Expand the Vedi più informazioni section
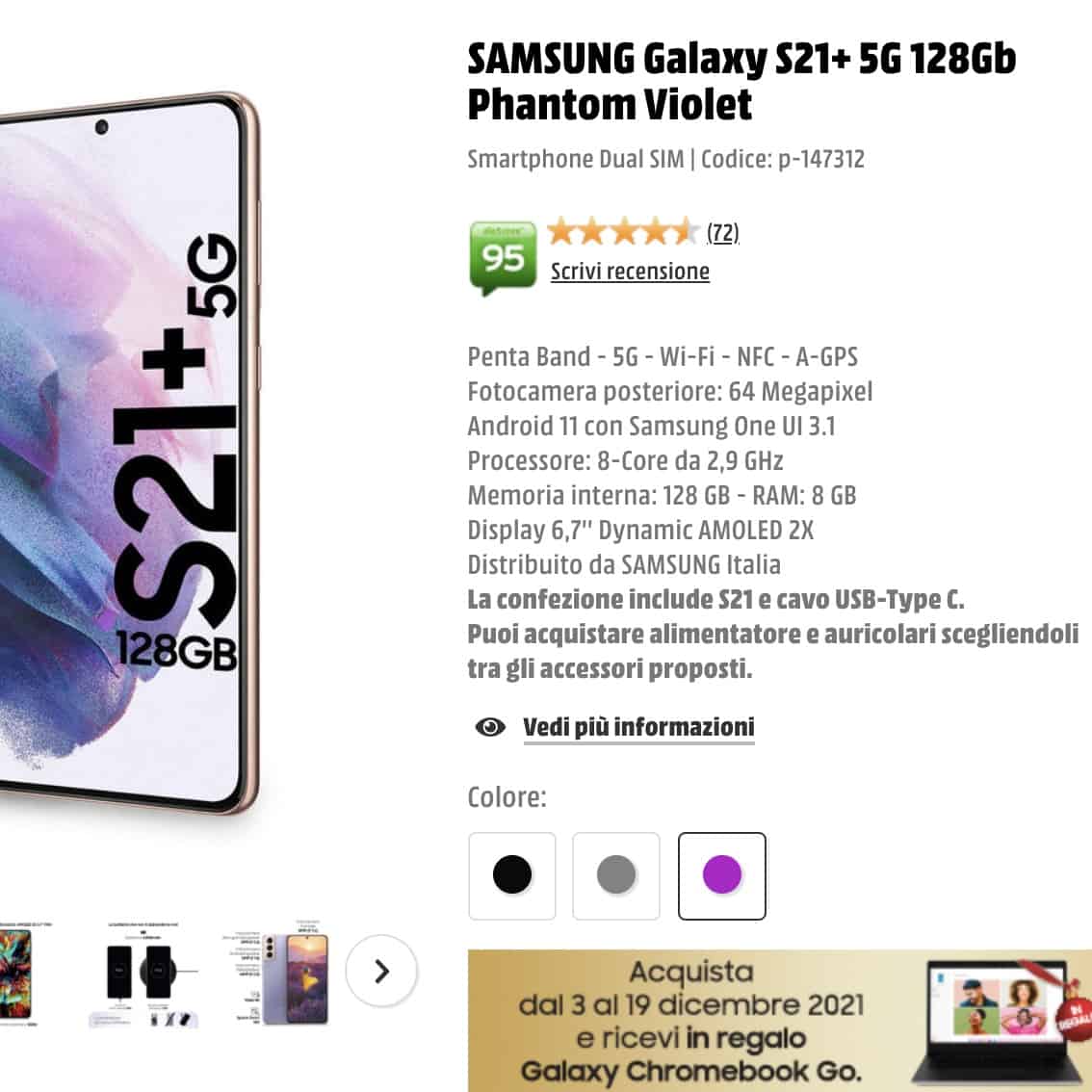 pos(637,727)
